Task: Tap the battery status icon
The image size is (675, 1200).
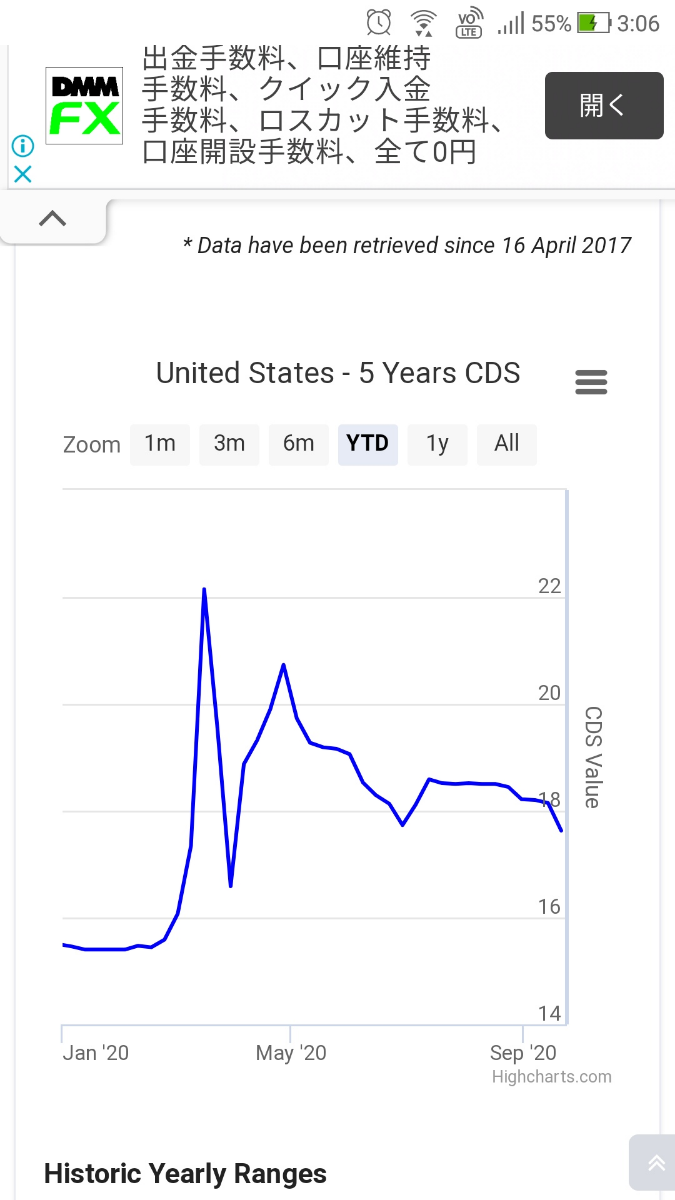Action: (593, 22)
